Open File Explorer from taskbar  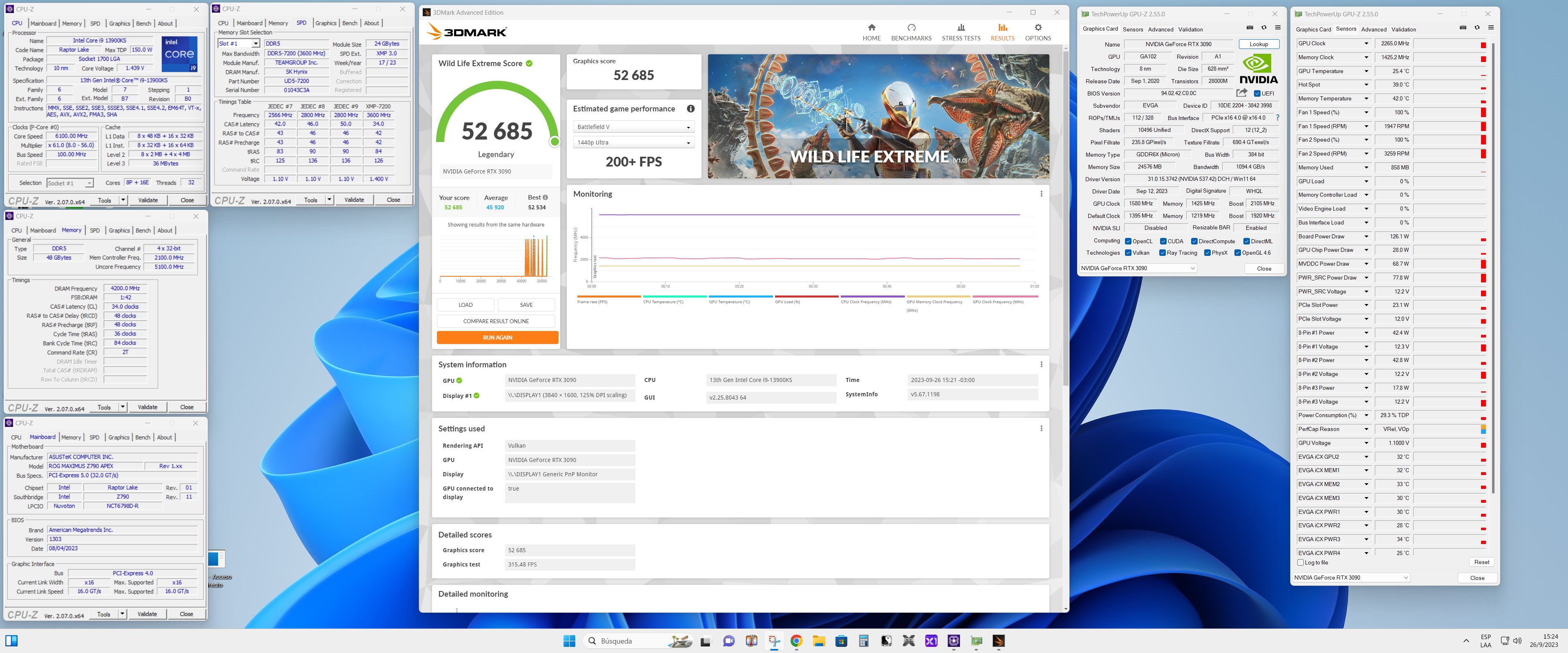[819, 641]
